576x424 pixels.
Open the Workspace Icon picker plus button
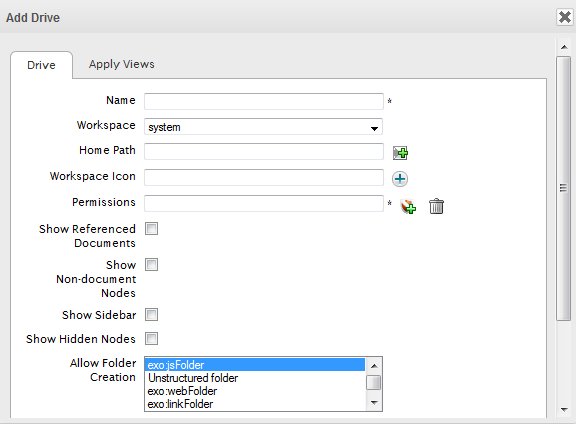tap(400, 179)
